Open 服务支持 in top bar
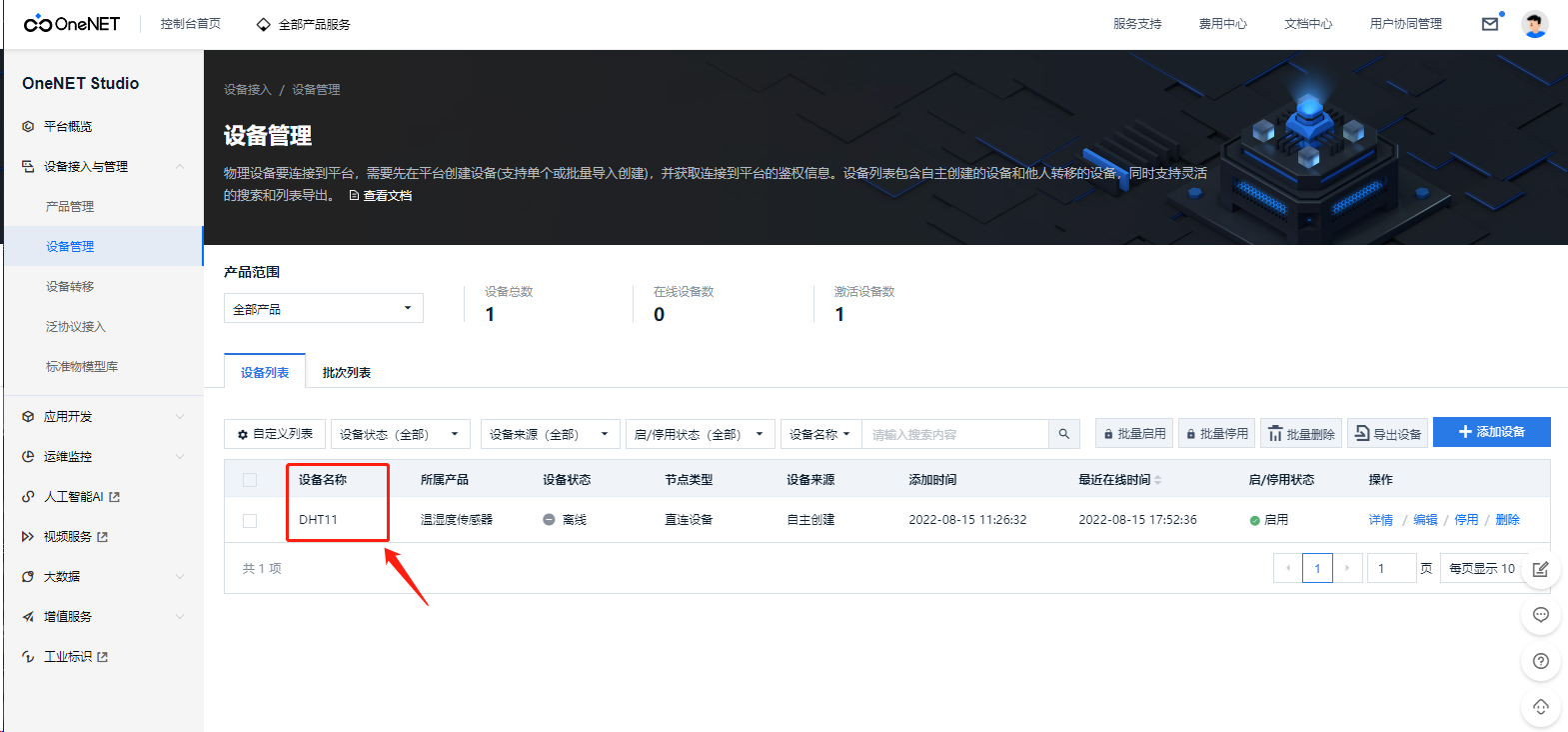 pos(1137,24)
